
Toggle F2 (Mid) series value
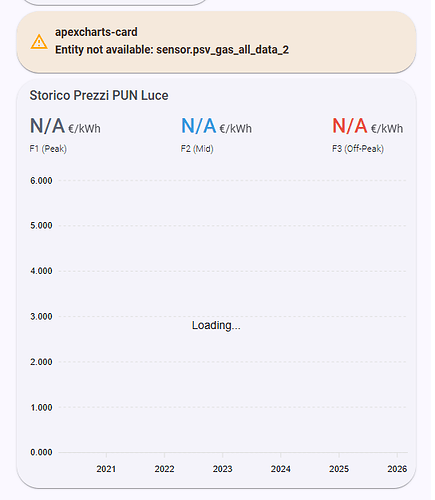click(216, 126)
